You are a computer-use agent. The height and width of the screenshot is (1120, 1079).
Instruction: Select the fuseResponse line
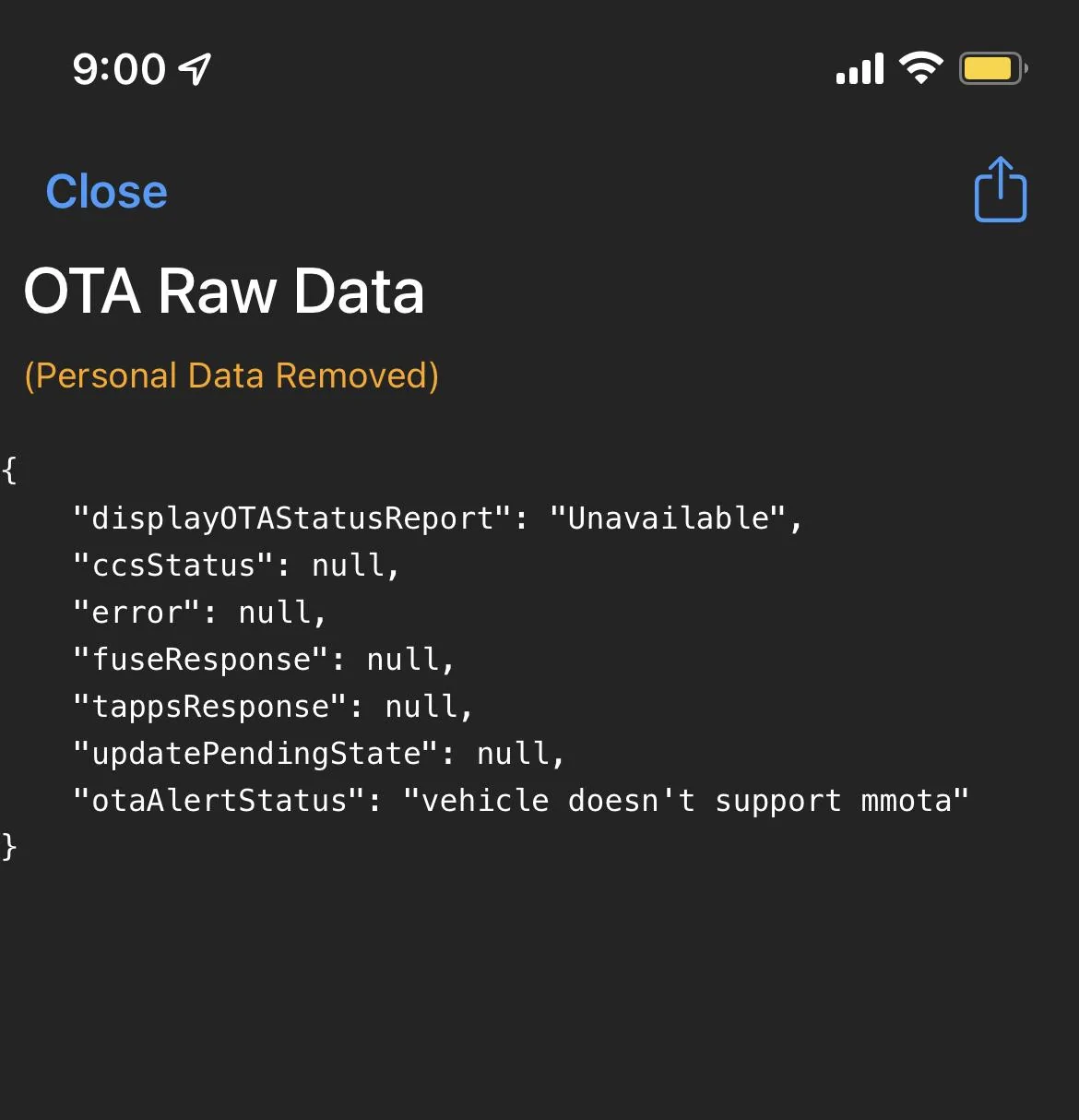coord(264,660)
